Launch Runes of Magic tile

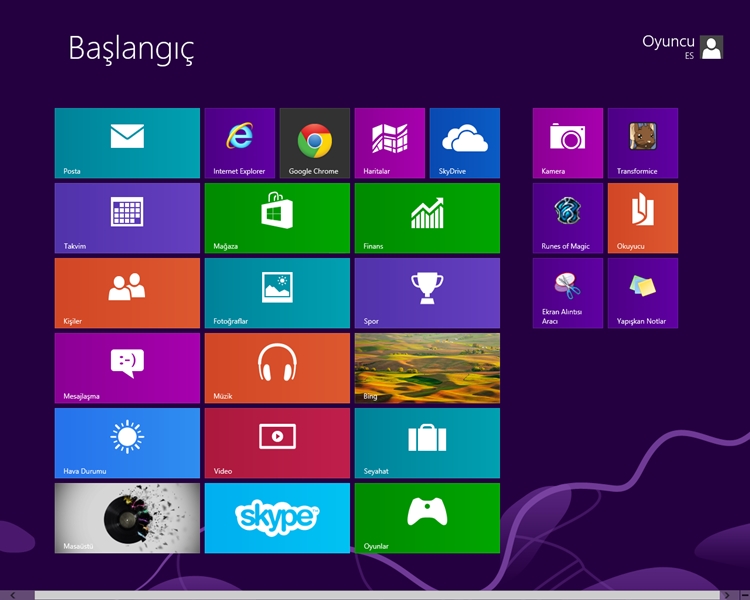pyautogui.click(x=567, y=218)
